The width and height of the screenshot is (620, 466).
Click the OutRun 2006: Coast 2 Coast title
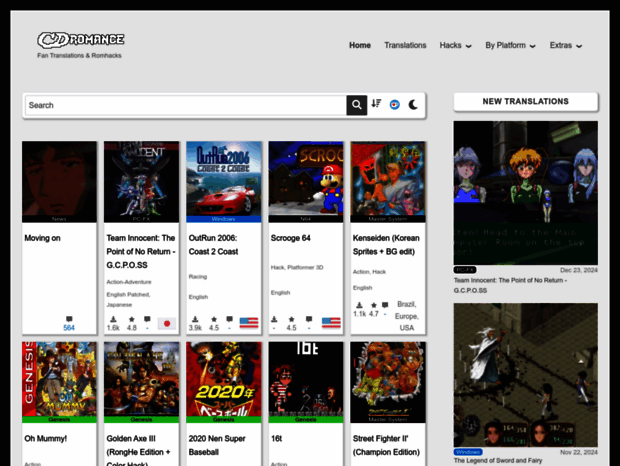(214, 245)
